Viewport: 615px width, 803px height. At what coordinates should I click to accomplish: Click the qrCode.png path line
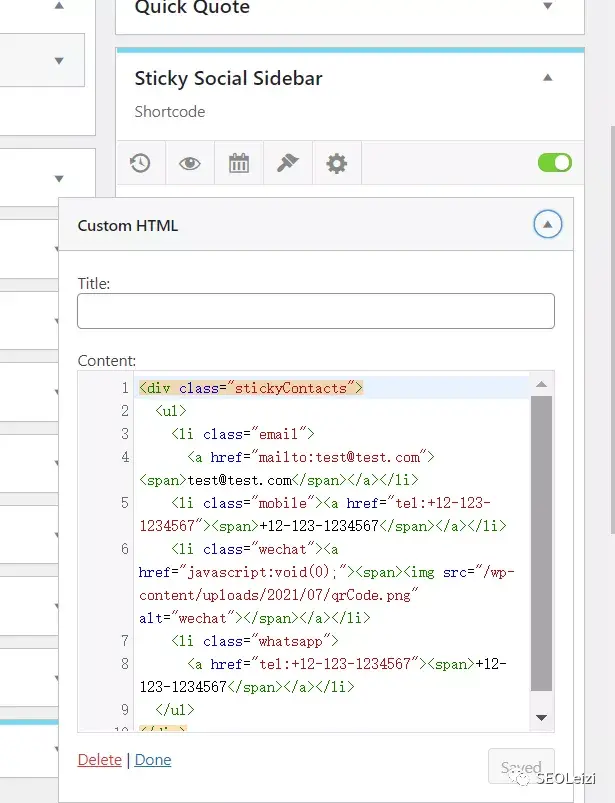tap(279, 595)
